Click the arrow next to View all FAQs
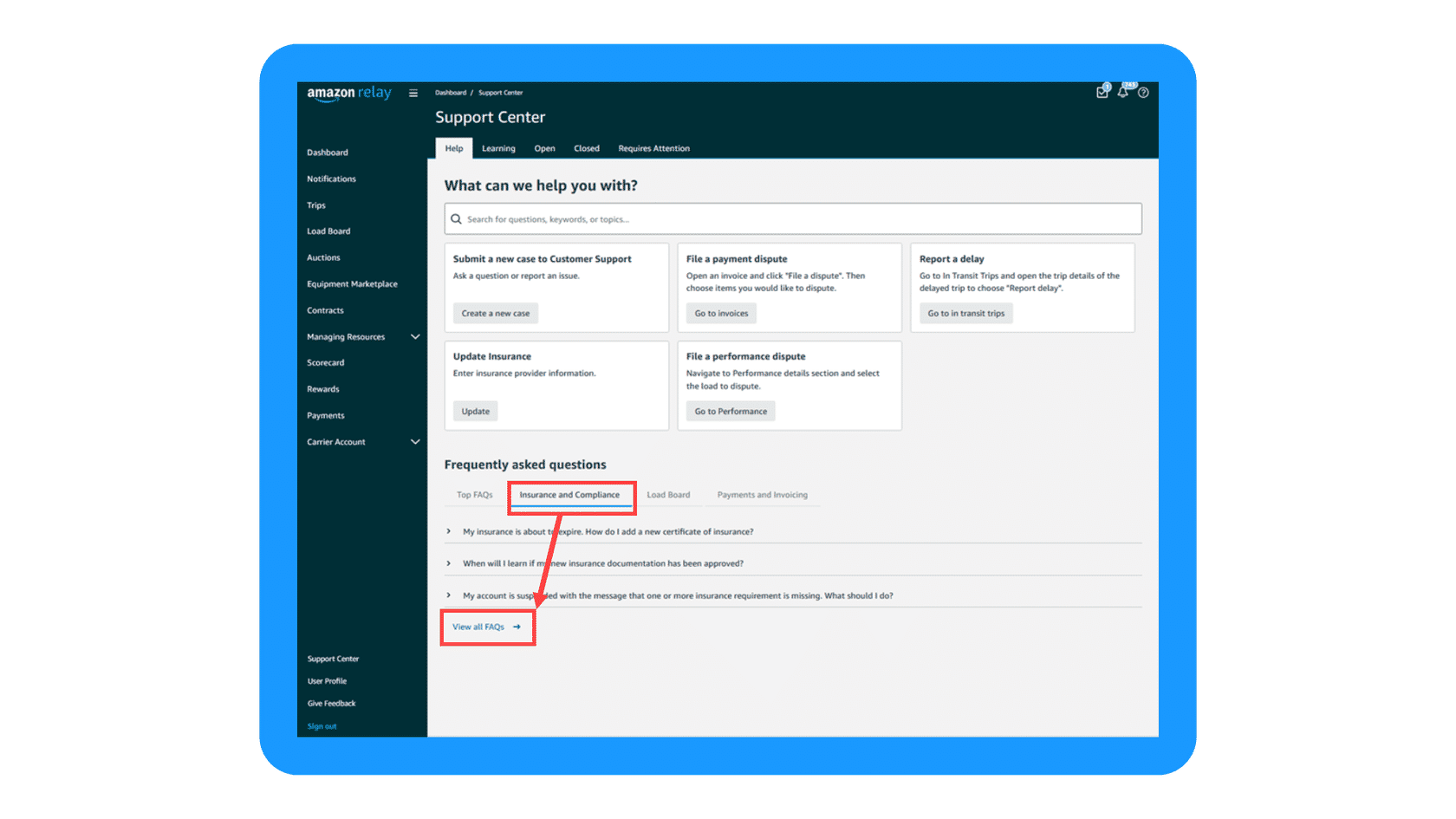The image size is (1456, 819). [517, 627]
